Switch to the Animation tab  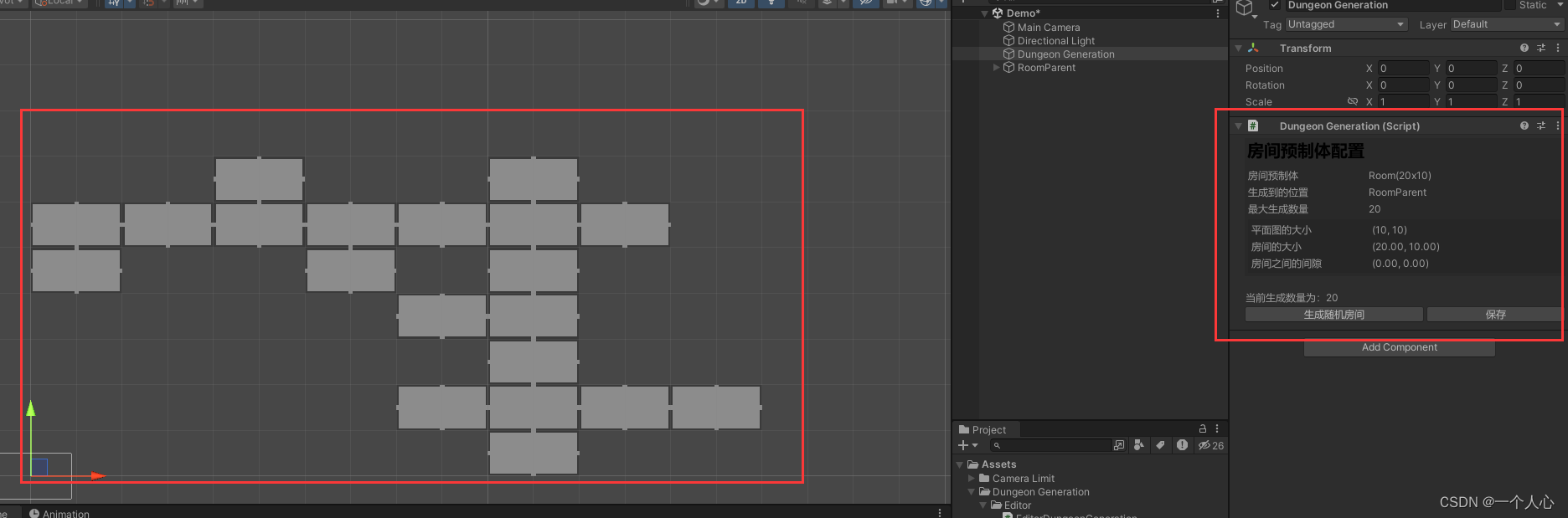59,514
